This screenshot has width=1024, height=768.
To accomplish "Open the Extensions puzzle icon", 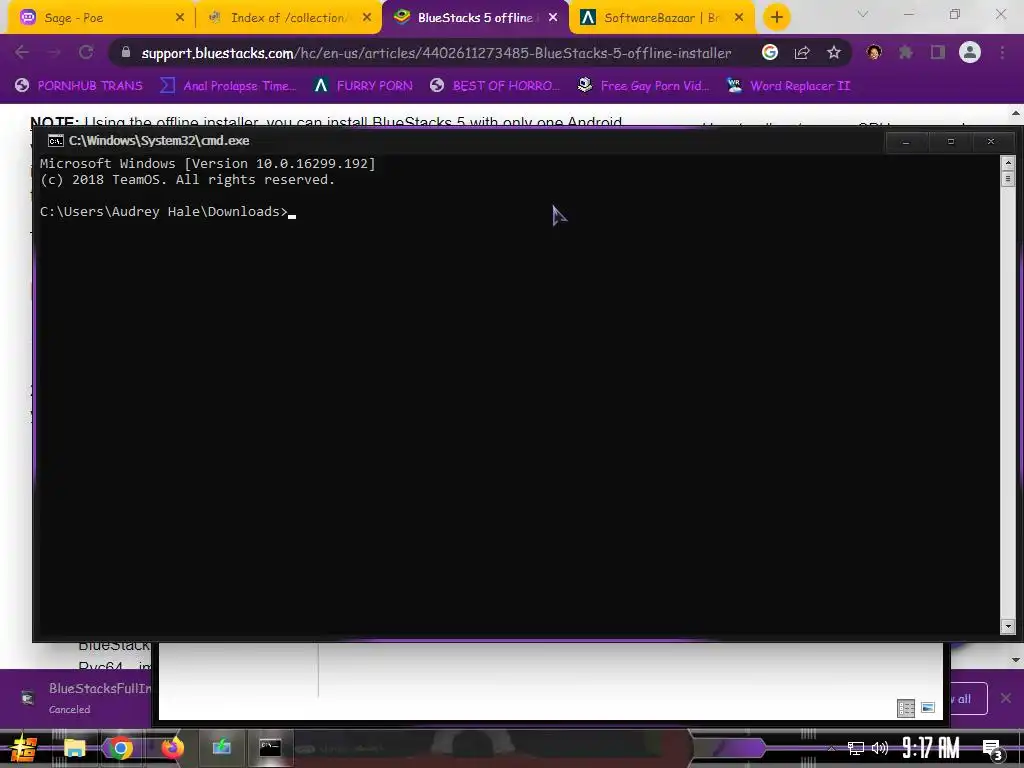I will (x=906, y=52).
